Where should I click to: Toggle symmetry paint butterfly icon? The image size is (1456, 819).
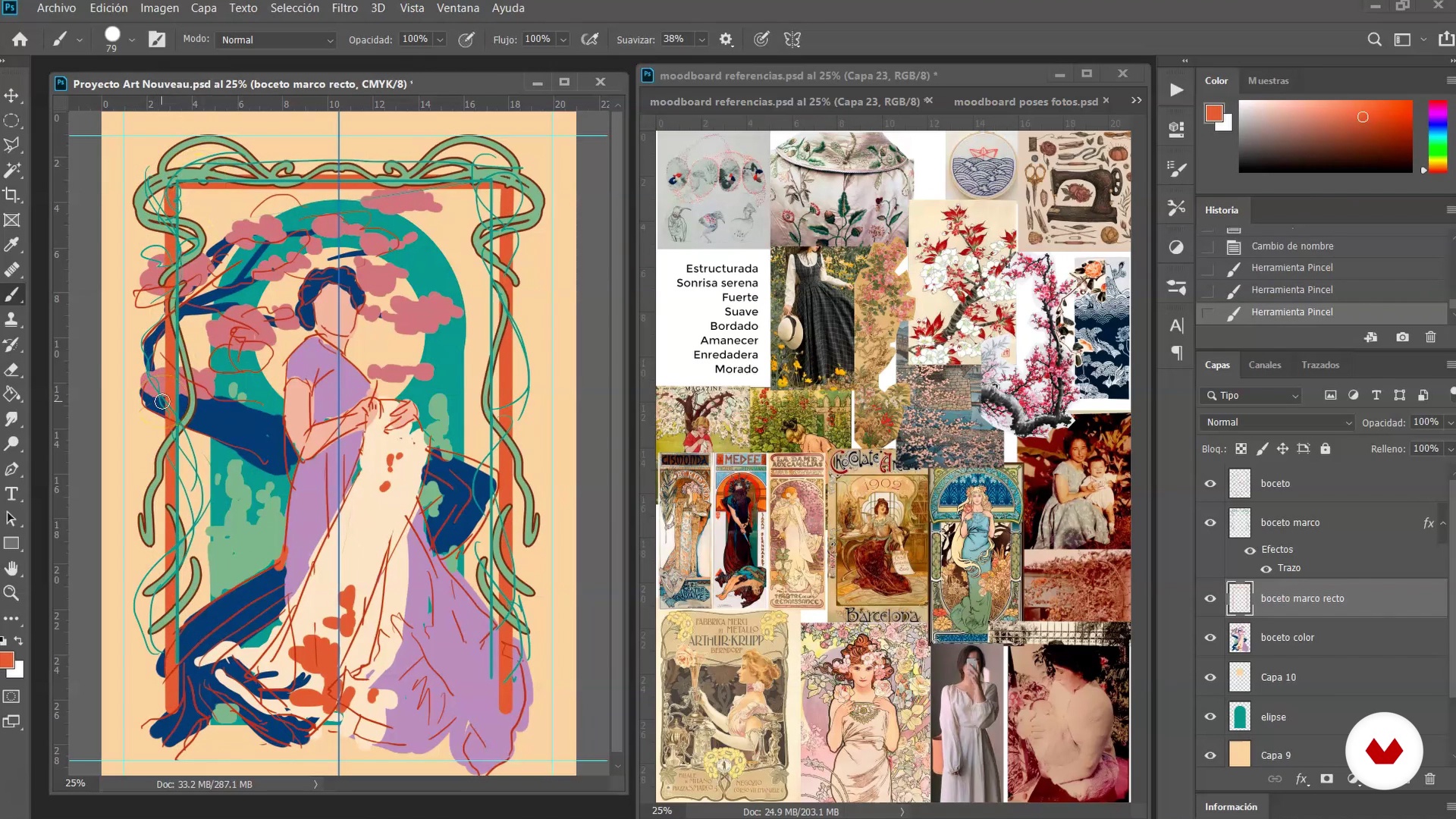point(792,39)
